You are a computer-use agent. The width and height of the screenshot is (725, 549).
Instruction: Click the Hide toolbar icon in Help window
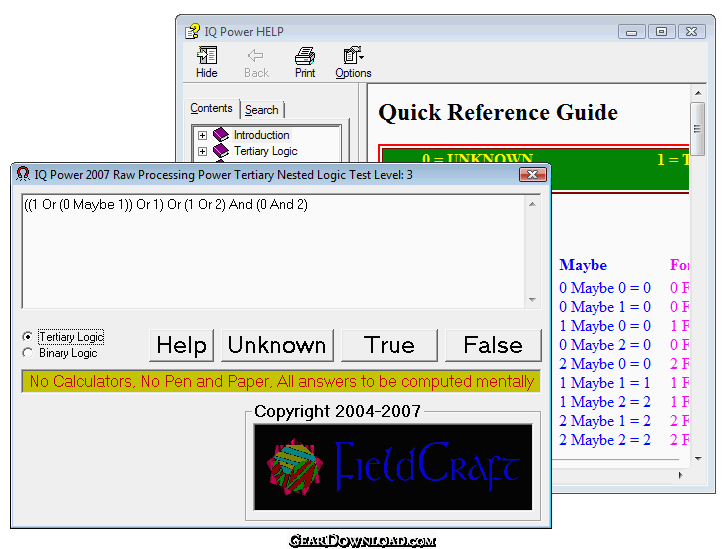point(207,62)
